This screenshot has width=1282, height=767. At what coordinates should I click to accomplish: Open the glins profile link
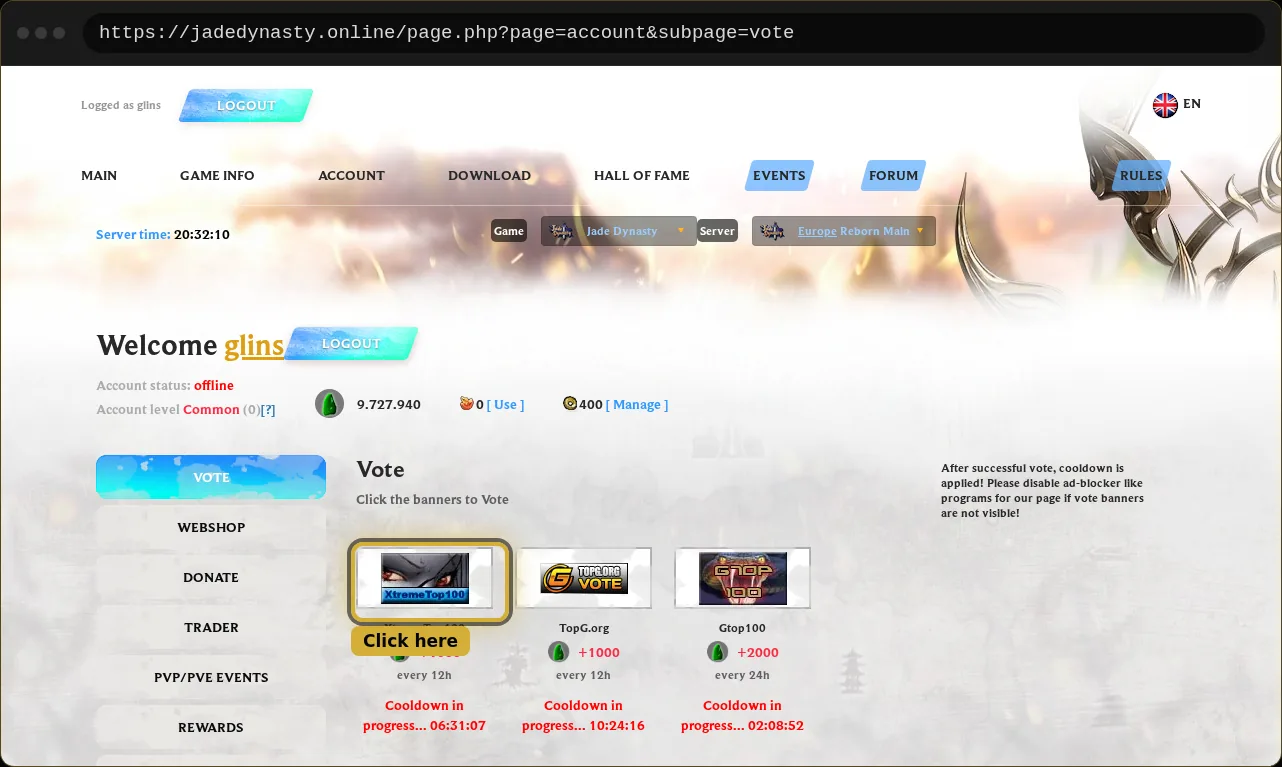coord(254,346)
